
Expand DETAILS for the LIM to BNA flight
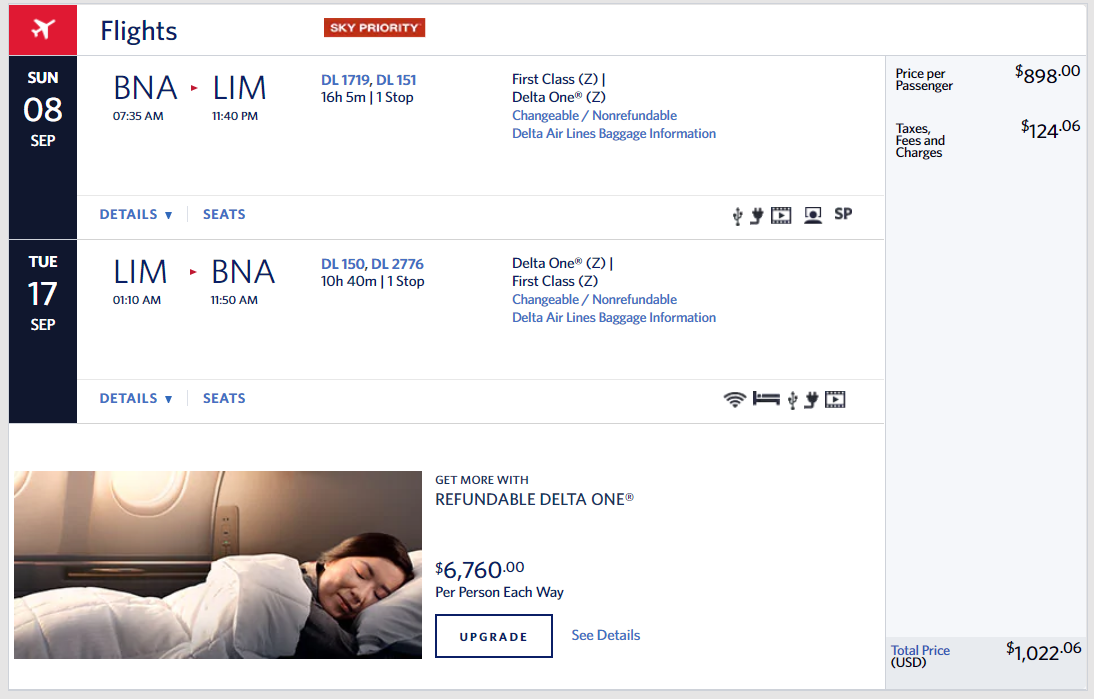(x=136, y=399)
